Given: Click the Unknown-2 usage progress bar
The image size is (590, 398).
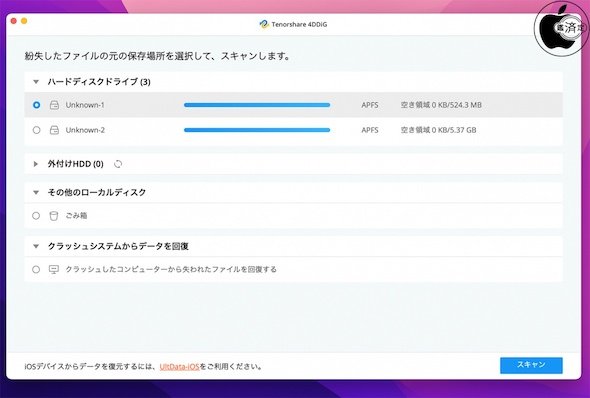Looking at the screenshot, I should pos(257,130).
